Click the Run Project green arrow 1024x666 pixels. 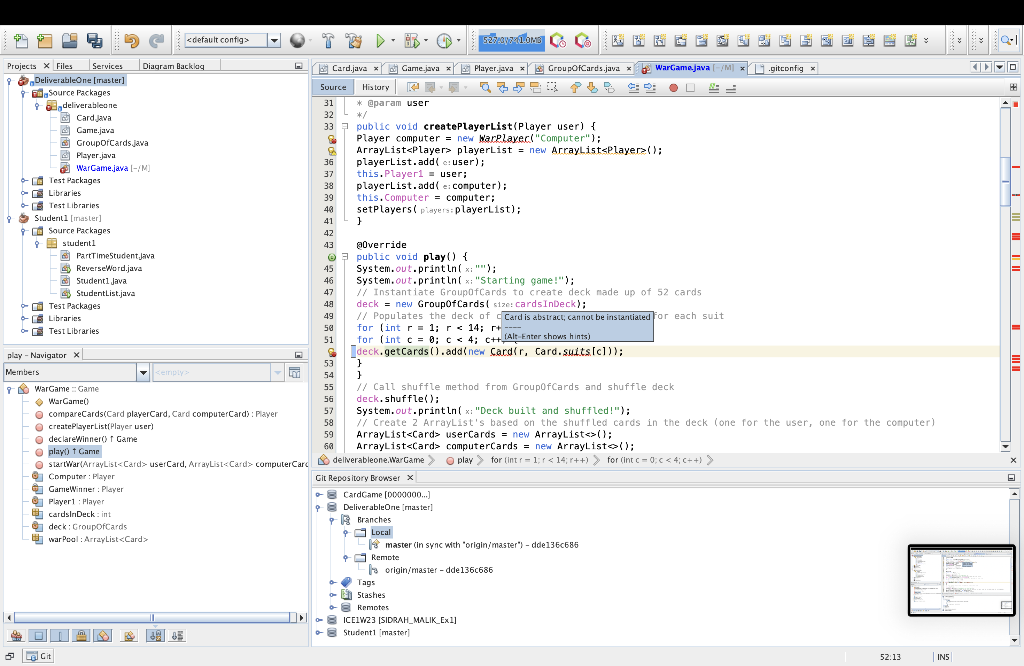click(380, 41)
